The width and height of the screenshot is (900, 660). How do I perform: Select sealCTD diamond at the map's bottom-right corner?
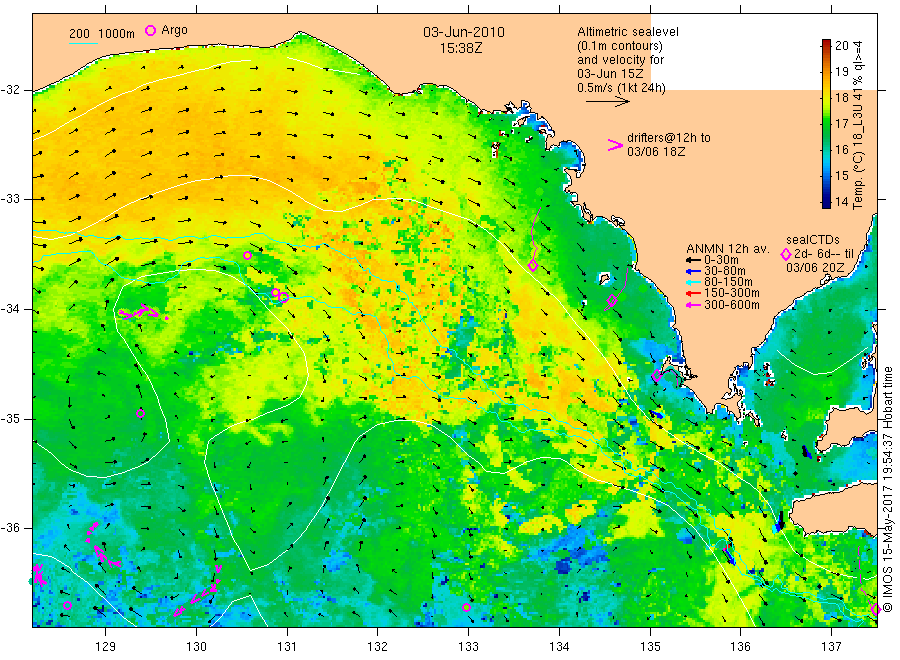(875, 609)
